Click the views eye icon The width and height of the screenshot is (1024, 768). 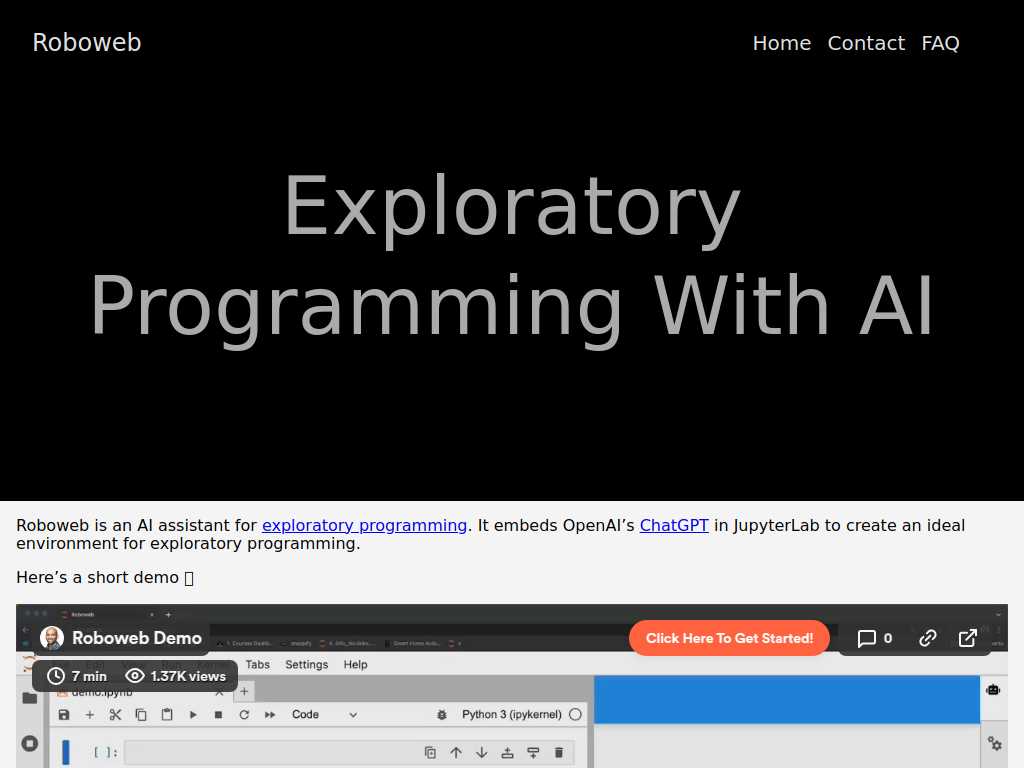point(135,676)
